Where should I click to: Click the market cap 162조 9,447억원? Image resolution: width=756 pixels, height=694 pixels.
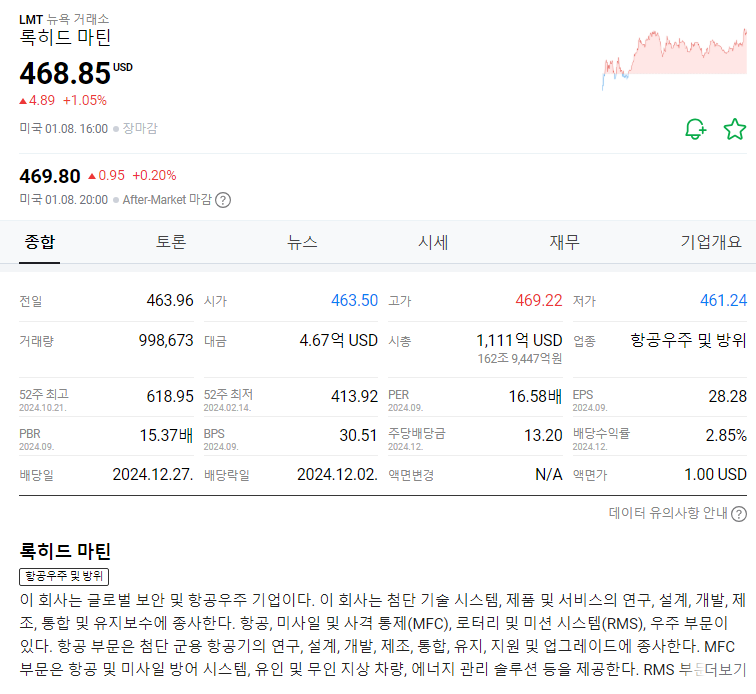[x=520, y=359]
